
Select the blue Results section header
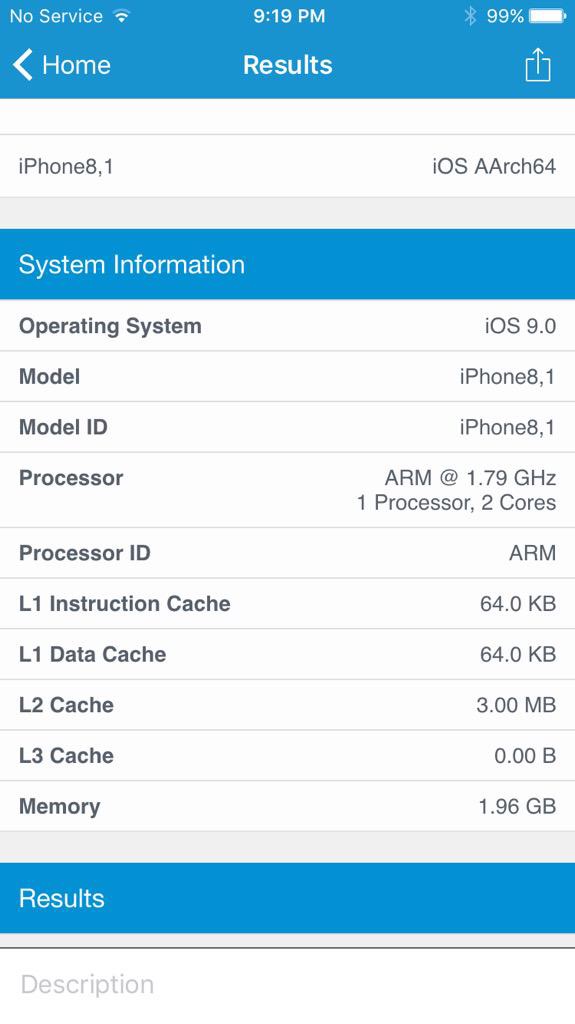pyautogui.click(x=288, y=898)
